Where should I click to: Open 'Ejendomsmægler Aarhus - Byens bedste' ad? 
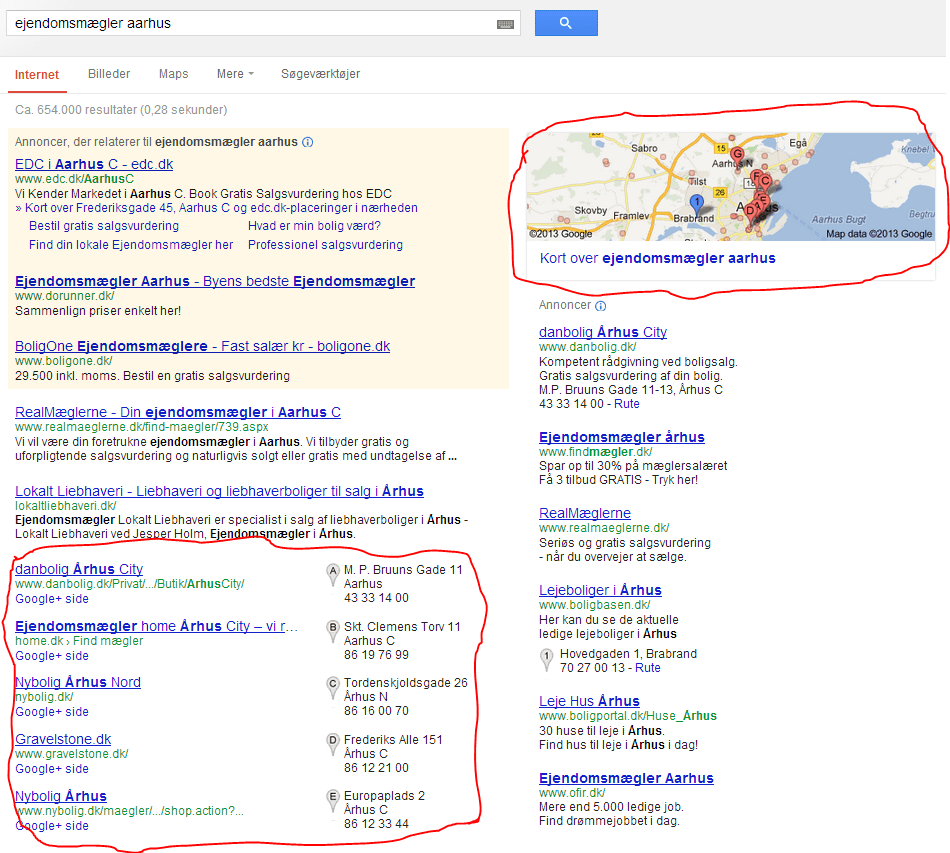(x=215, y=281)
